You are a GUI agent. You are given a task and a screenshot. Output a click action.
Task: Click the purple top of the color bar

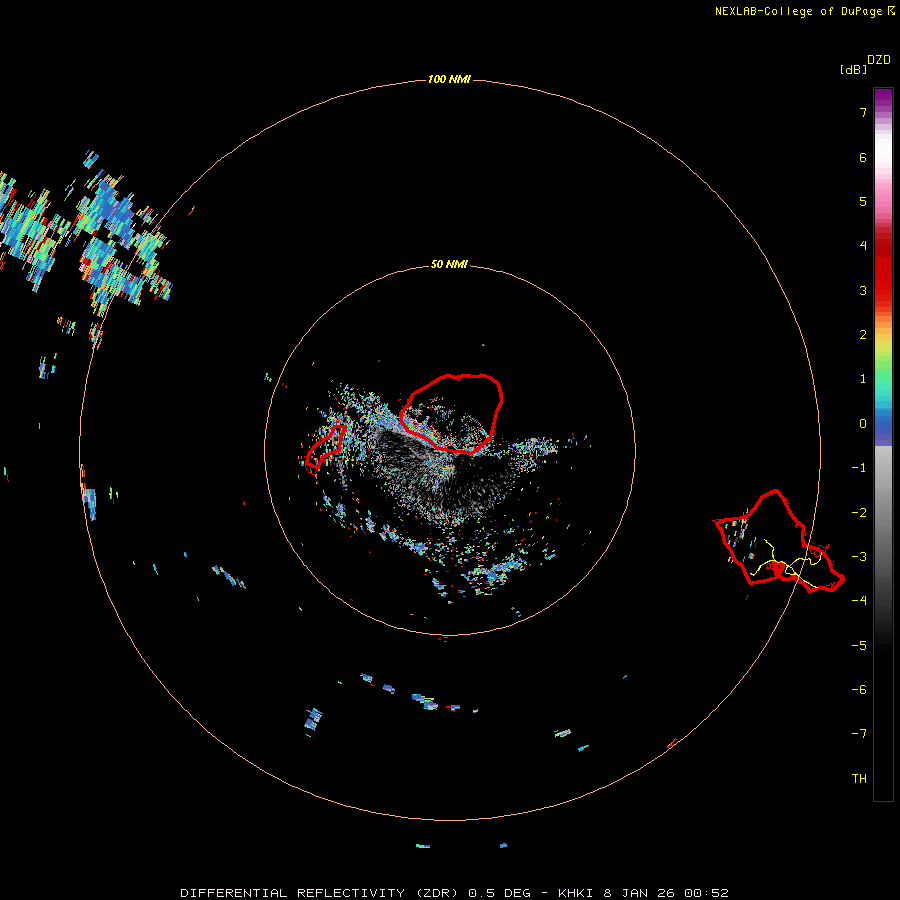(883, 99)
